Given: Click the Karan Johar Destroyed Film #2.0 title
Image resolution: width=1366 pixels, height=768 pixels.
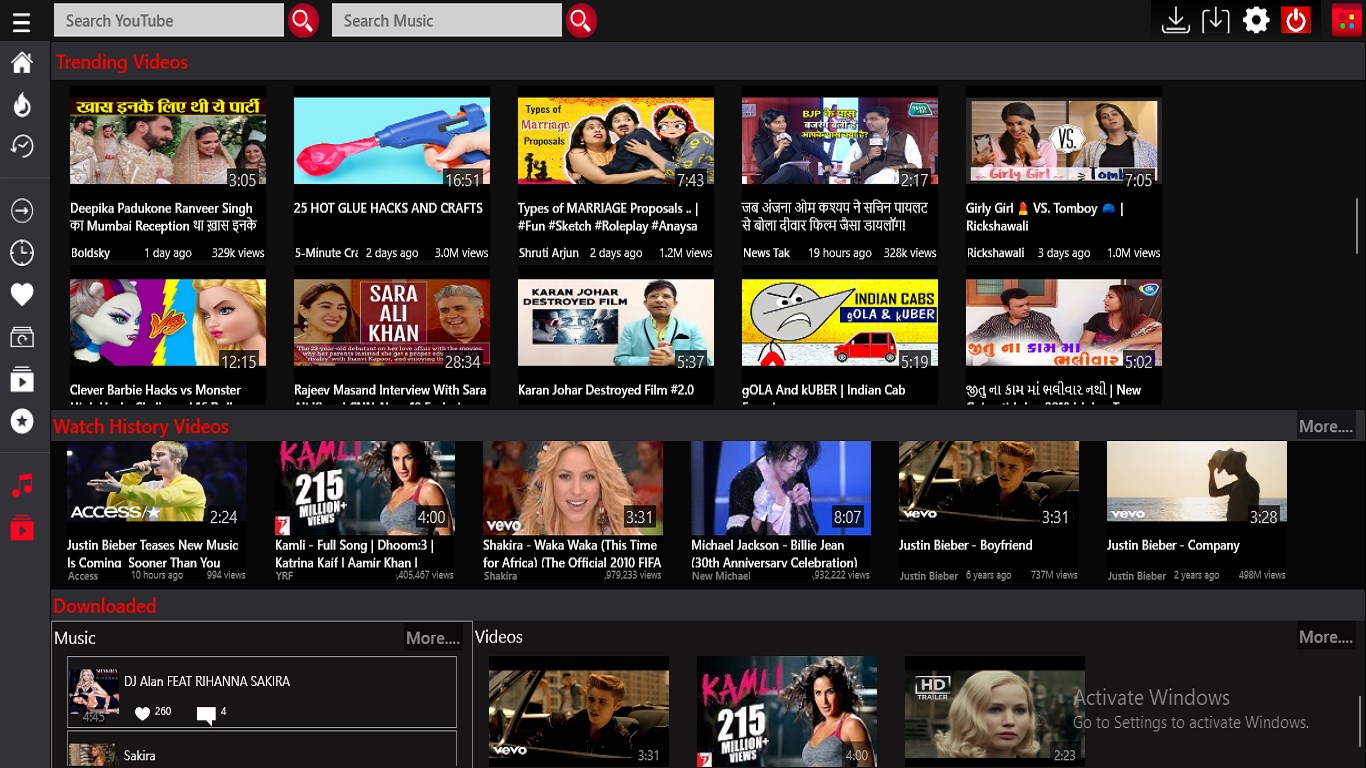Looking at the screenshot, I should [606, 390].
